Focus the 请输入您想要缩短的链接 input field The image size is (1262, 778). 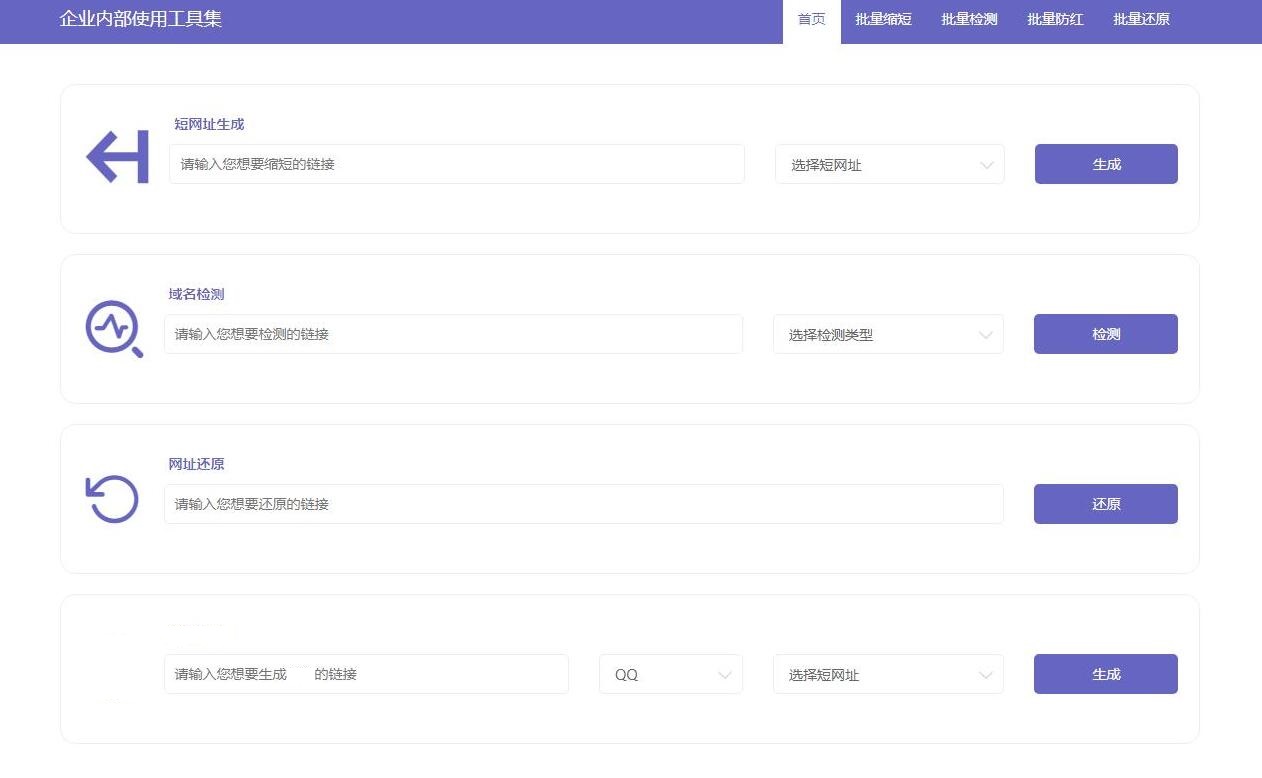point(456,164)
